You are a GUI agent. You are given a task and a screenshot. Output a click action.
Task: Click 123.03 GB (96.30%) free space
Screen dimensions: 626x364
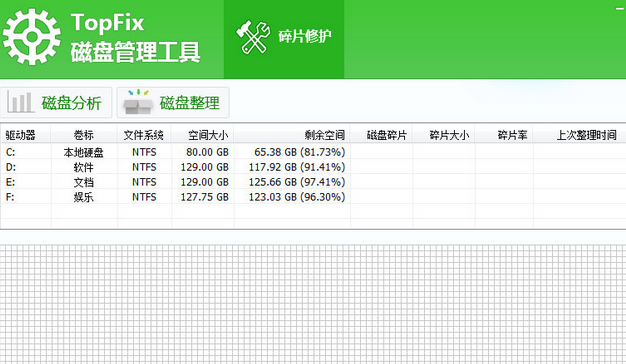(297, 197)
